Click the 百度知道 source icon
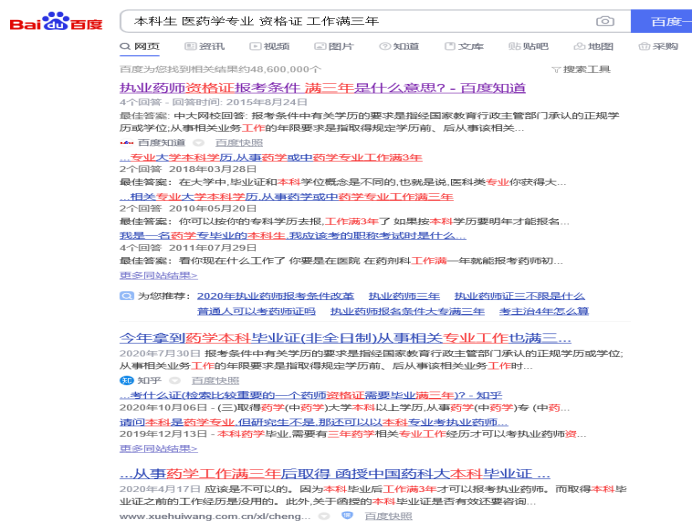The width and height of the screenshot is (692, 529). (x=127, y=143)
